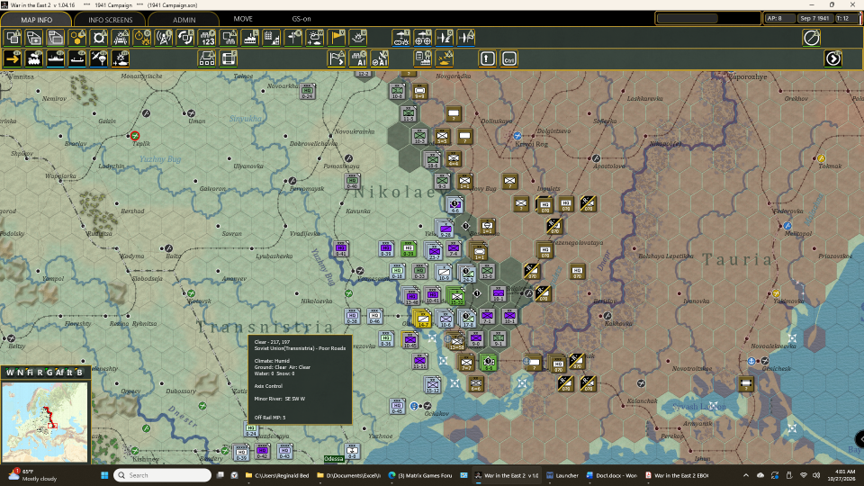Select the highlighted yellow unit counter stack

point(422,318)
